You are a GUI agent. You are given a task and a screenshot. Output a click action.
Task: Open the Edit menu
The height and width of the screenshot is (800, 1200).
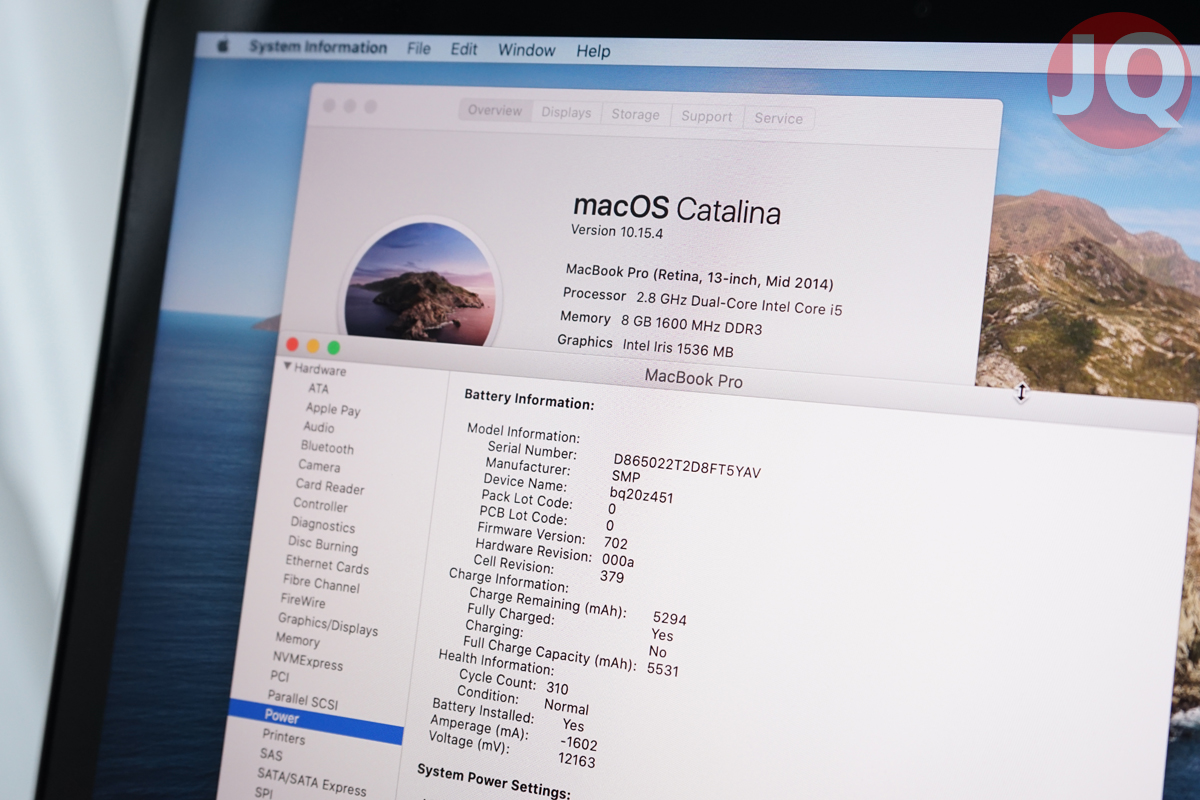464,49
